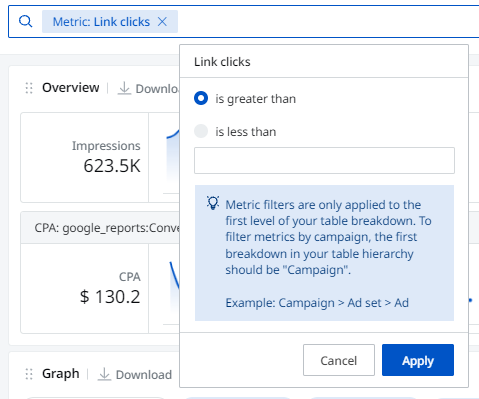Remove the Metric: Link clicks filter chip
This screenshot has width=479, height=399.
click(162, 22)
